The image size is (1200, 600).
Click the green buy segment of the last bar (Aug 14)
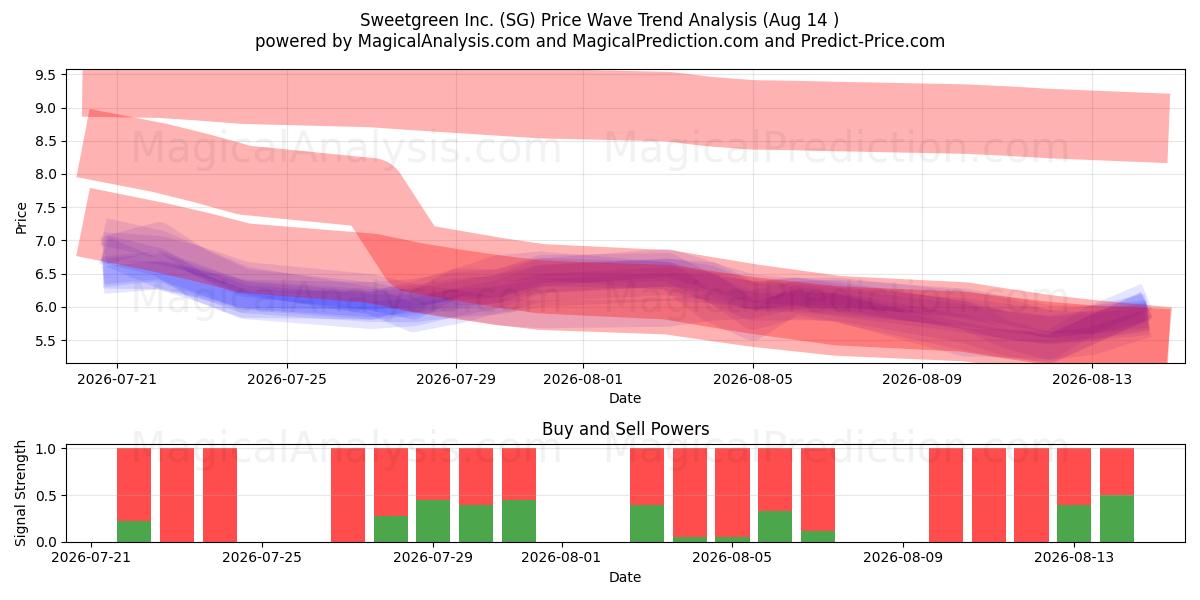click(x=1117, y=519)
